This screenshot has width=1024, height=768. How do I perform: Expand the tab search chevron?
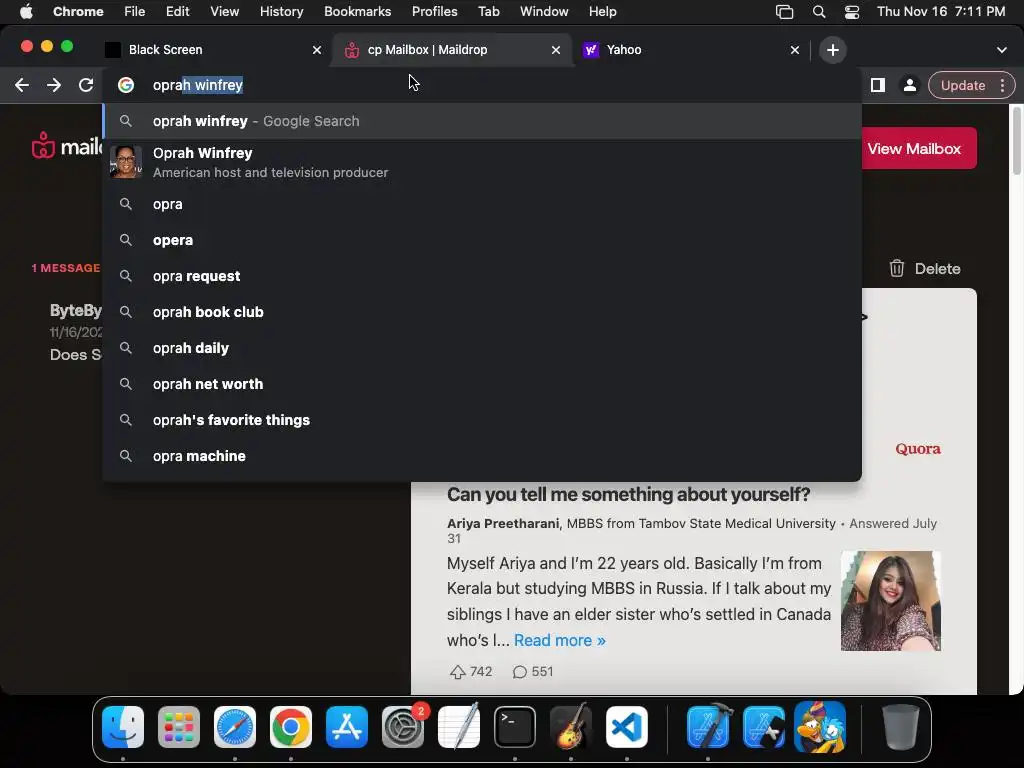[x=1002, y=50]
